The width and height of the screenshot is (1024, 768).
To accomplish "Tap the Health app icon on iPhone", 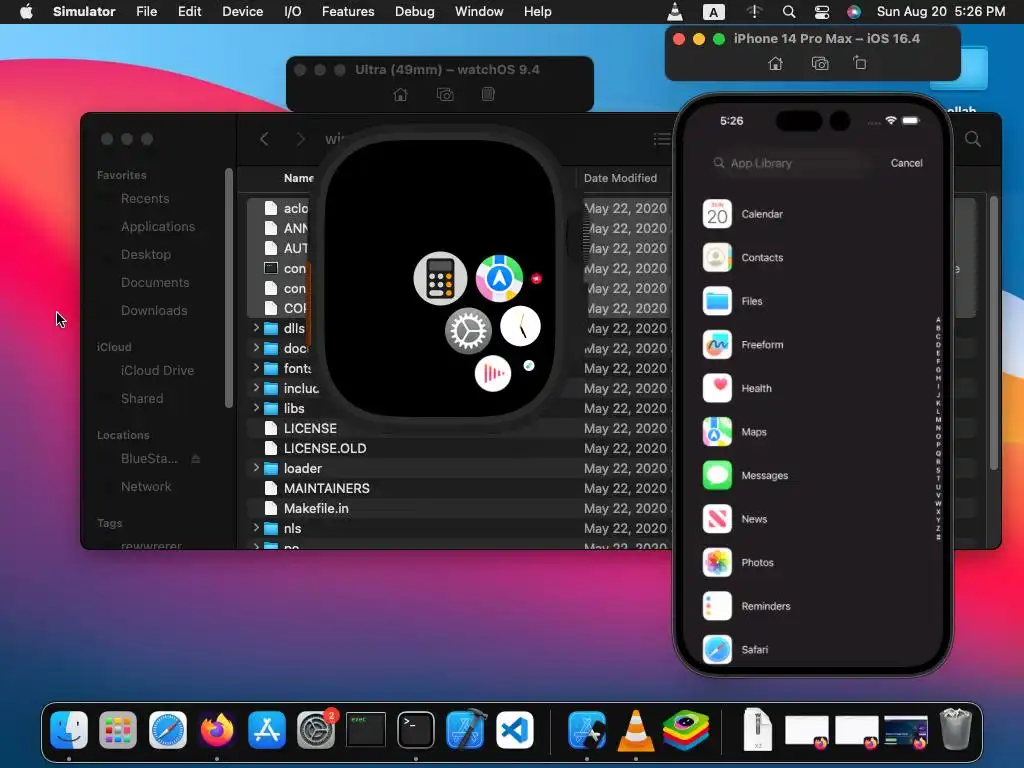I will pos(717,388).
